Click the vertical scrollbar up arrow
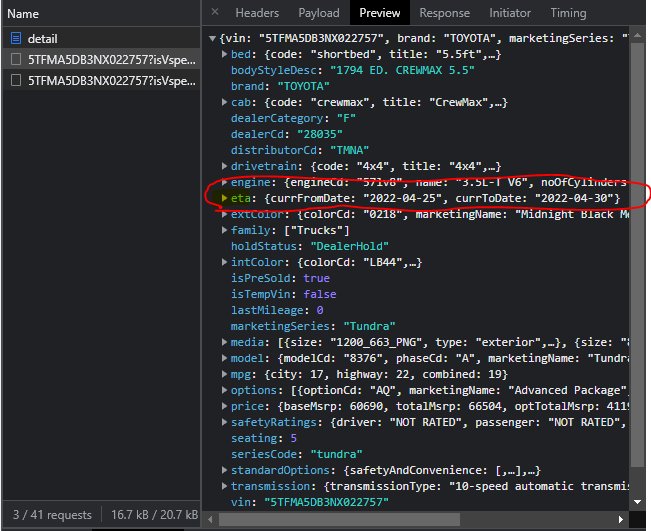This screenshot has width=651, height=531. pos(637,35)
